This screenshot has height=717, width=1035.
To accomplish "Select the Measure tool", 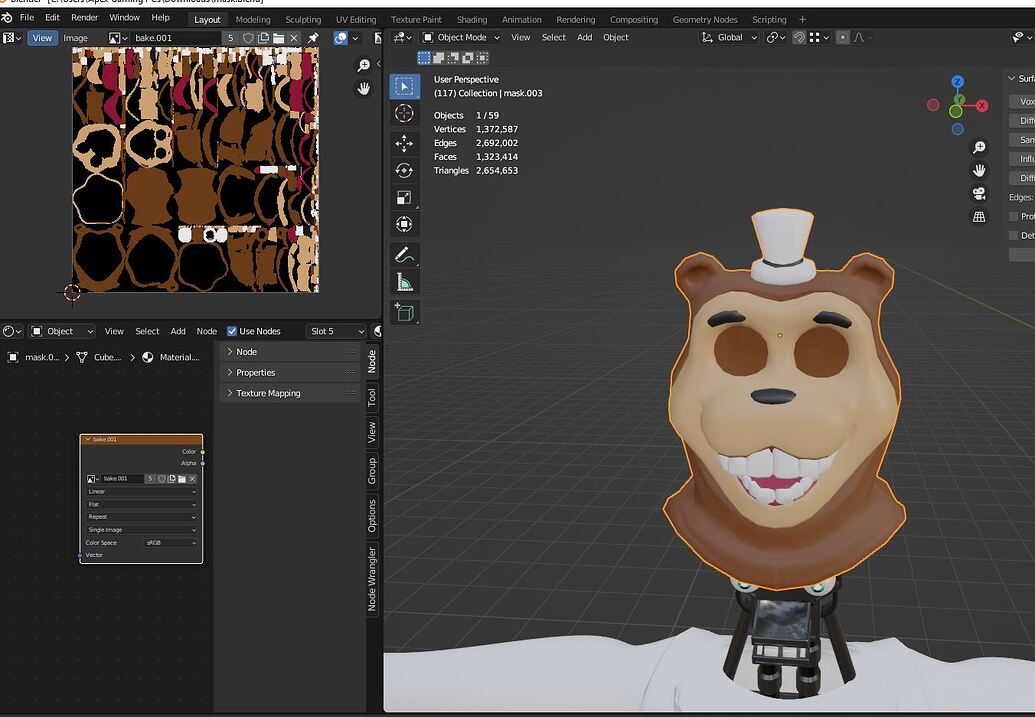I will 404,282.
